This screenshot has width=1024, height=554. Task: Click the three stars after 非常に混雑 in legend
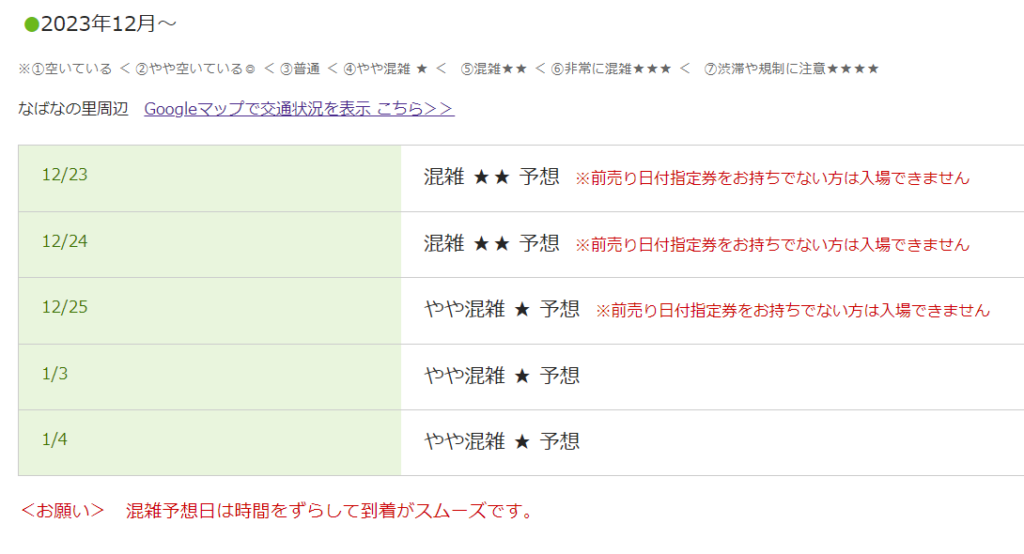point(651,69)
